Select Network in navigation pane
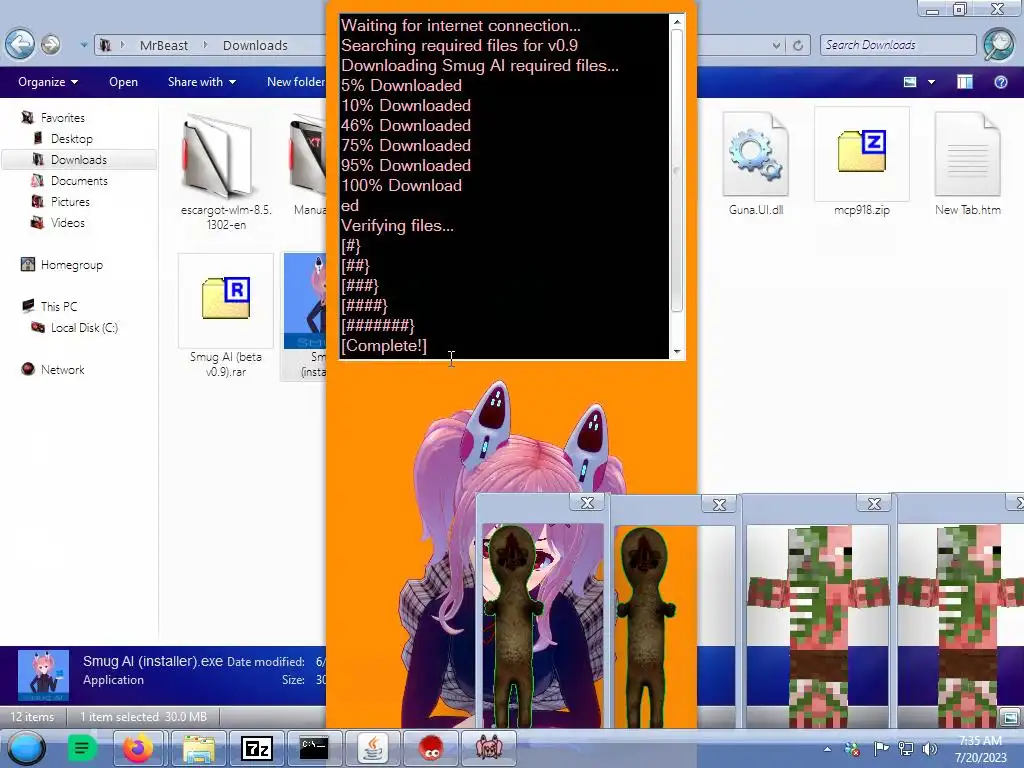The image size is (1024, 768). point(62,369)
